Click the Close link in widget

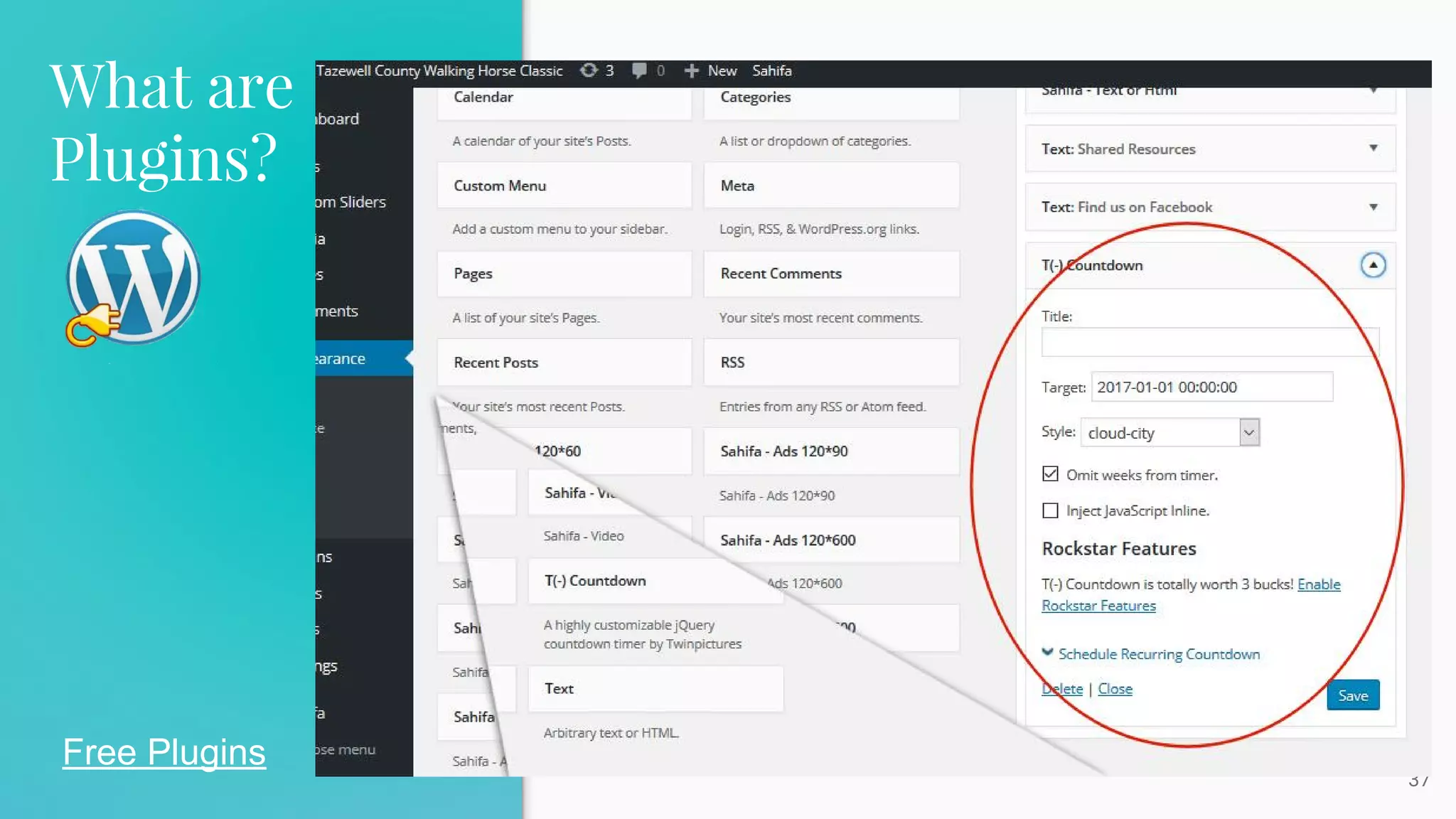coord(1115,688)
